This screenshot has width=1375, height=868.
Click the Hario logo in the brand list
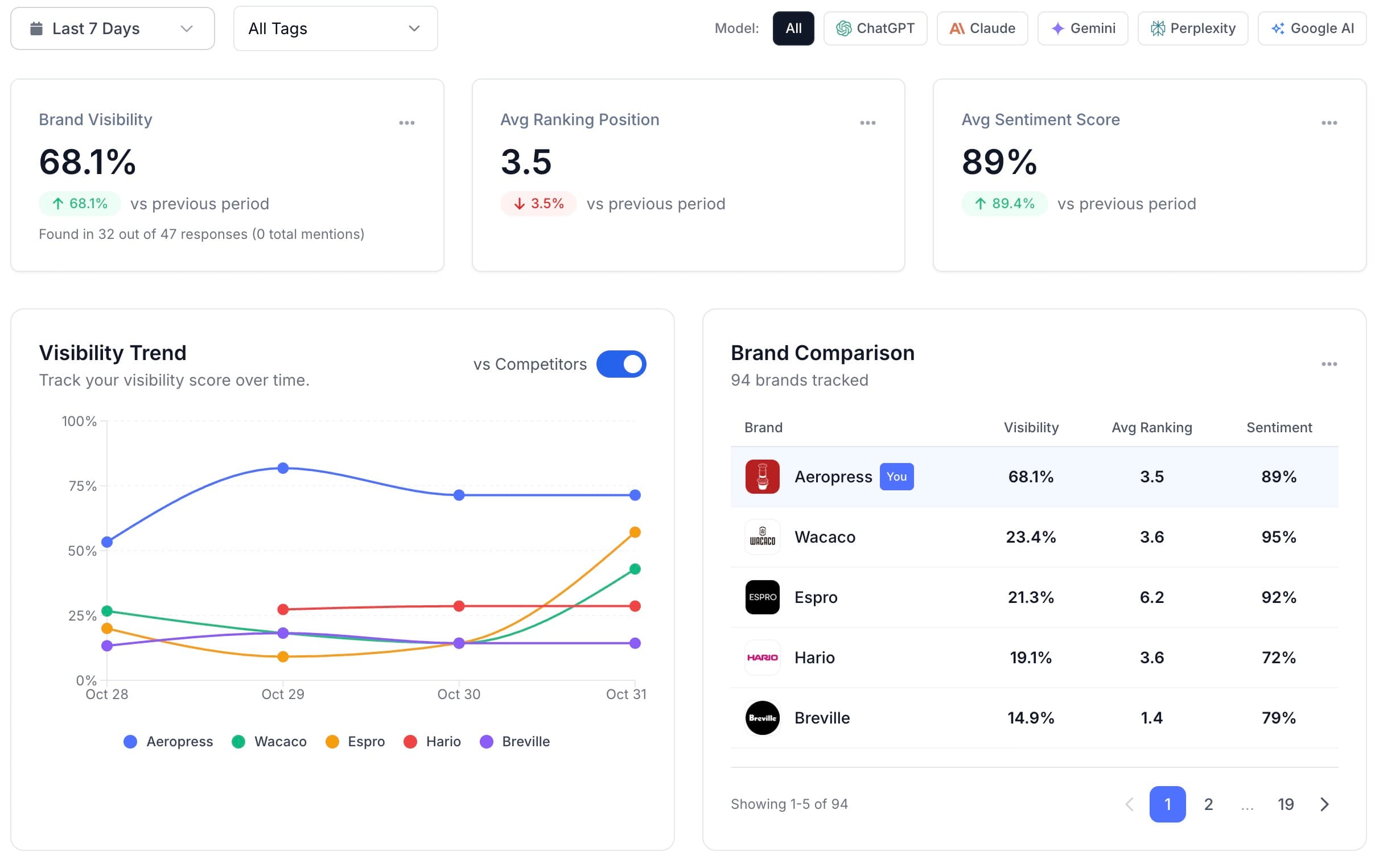tap(761, 658)
